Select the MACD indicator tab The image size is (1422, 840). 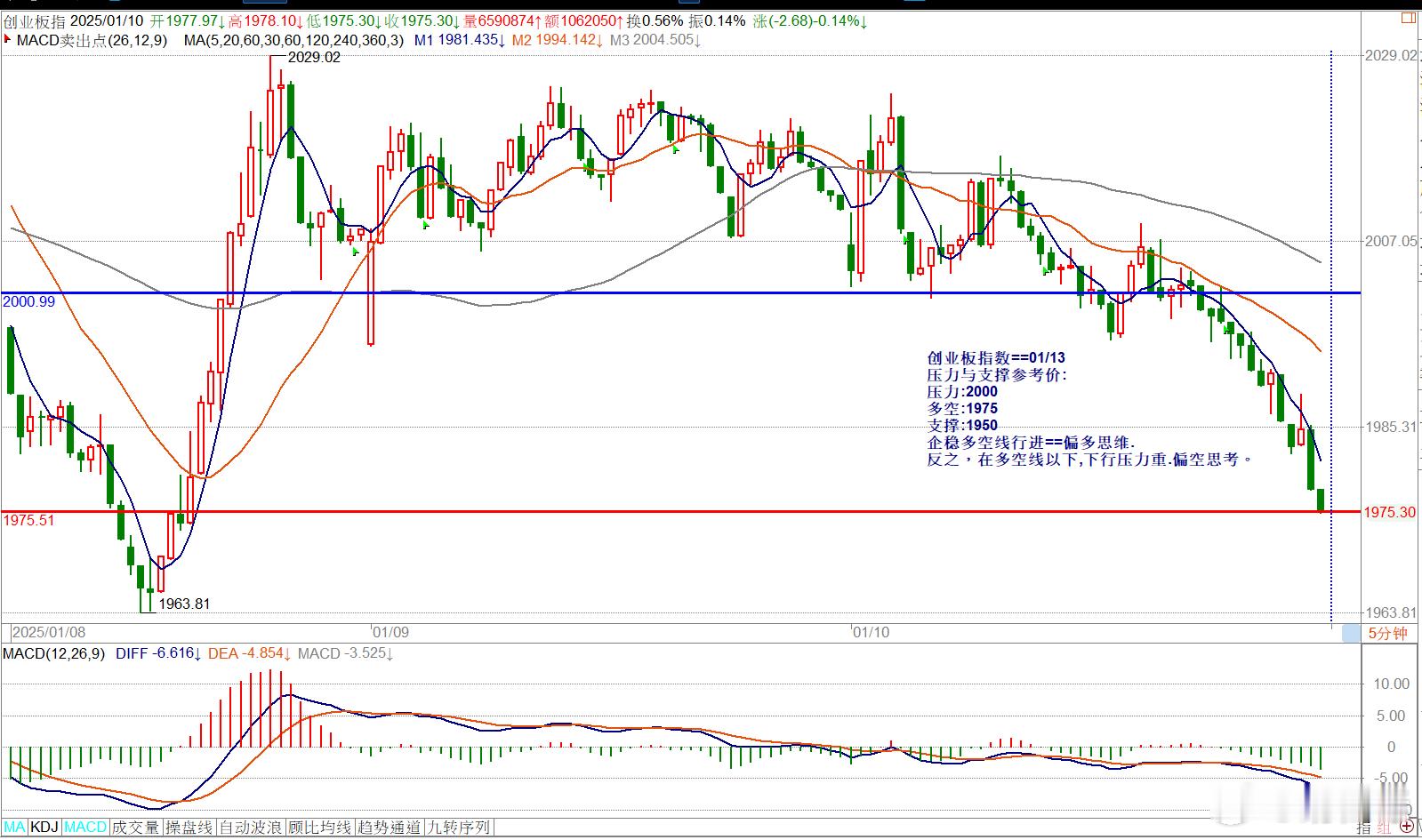tap(85, 828)
